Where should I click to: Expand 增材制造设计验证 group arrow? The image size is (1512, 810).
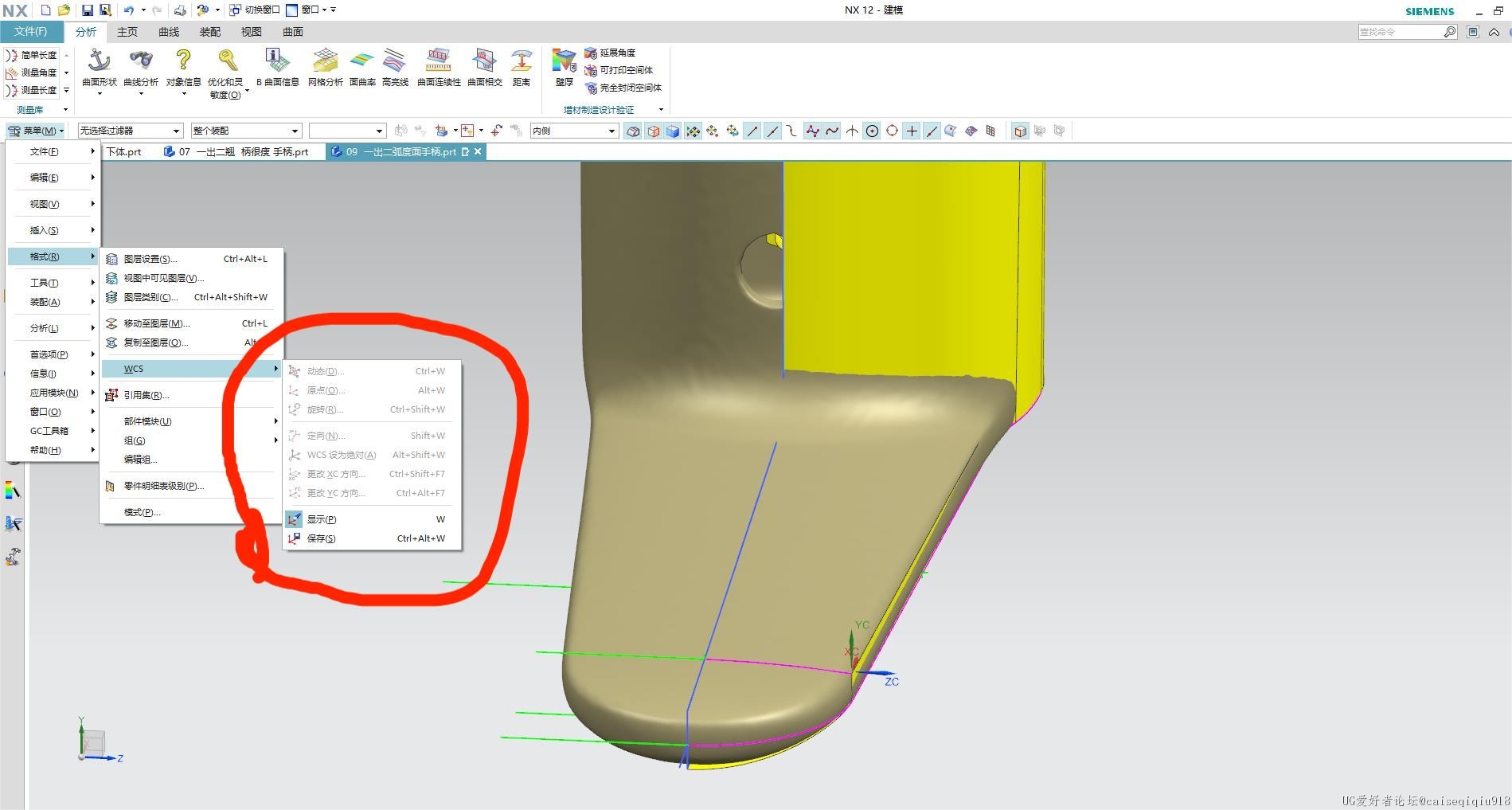click(x=661, y=109)
